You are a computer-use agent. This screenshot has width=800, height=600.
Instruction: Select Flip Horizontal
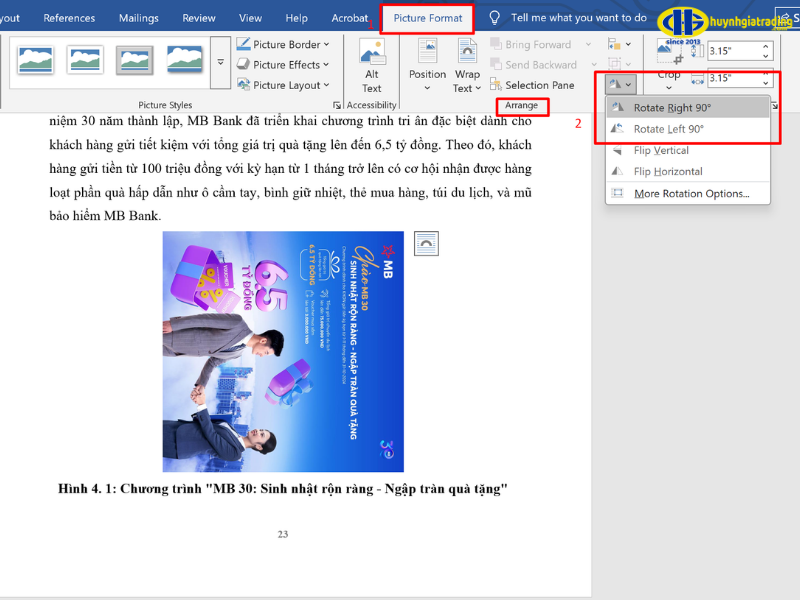tap(687, 171)
